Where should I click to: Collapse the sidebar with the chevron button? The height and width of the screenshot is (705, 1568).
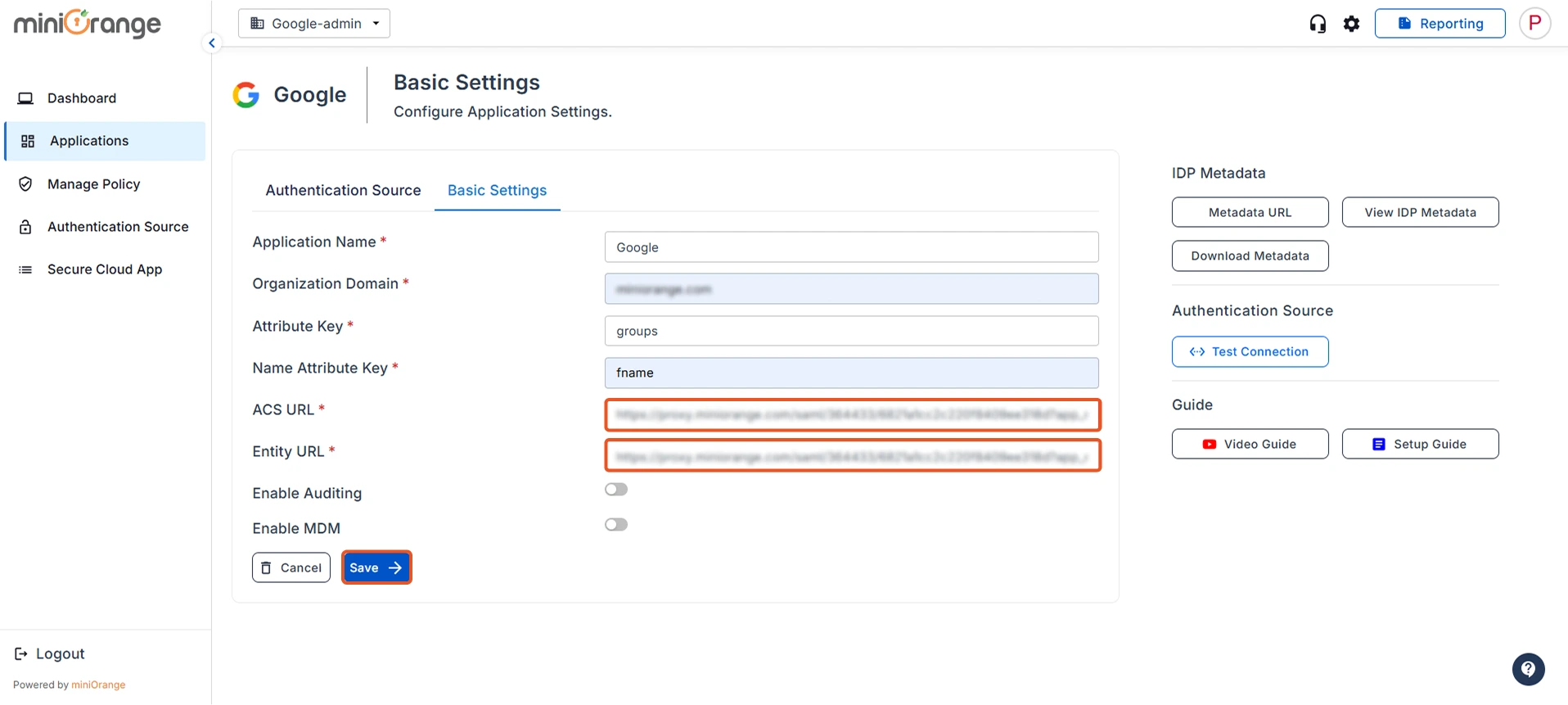[212, 43]
